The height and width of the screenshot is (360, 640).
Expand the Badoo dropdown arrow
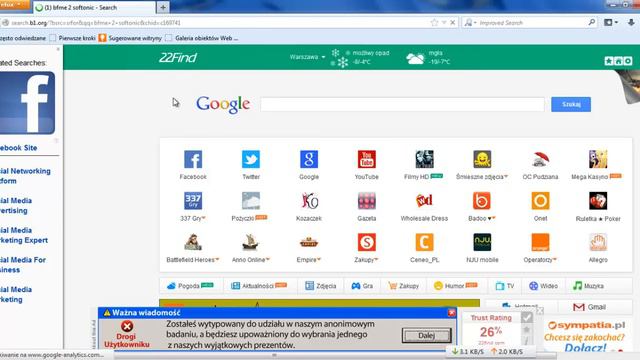coord(492,218)
